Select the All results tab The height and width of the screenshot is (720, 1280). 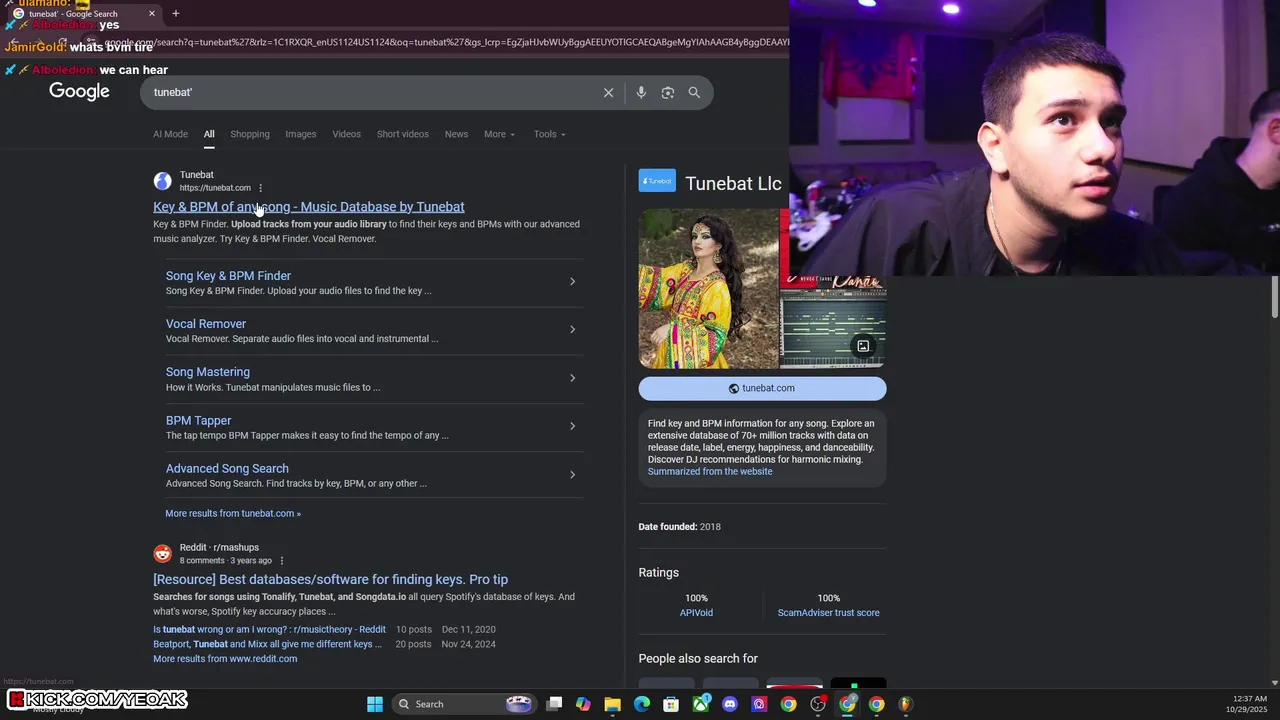tap(209, 134)
